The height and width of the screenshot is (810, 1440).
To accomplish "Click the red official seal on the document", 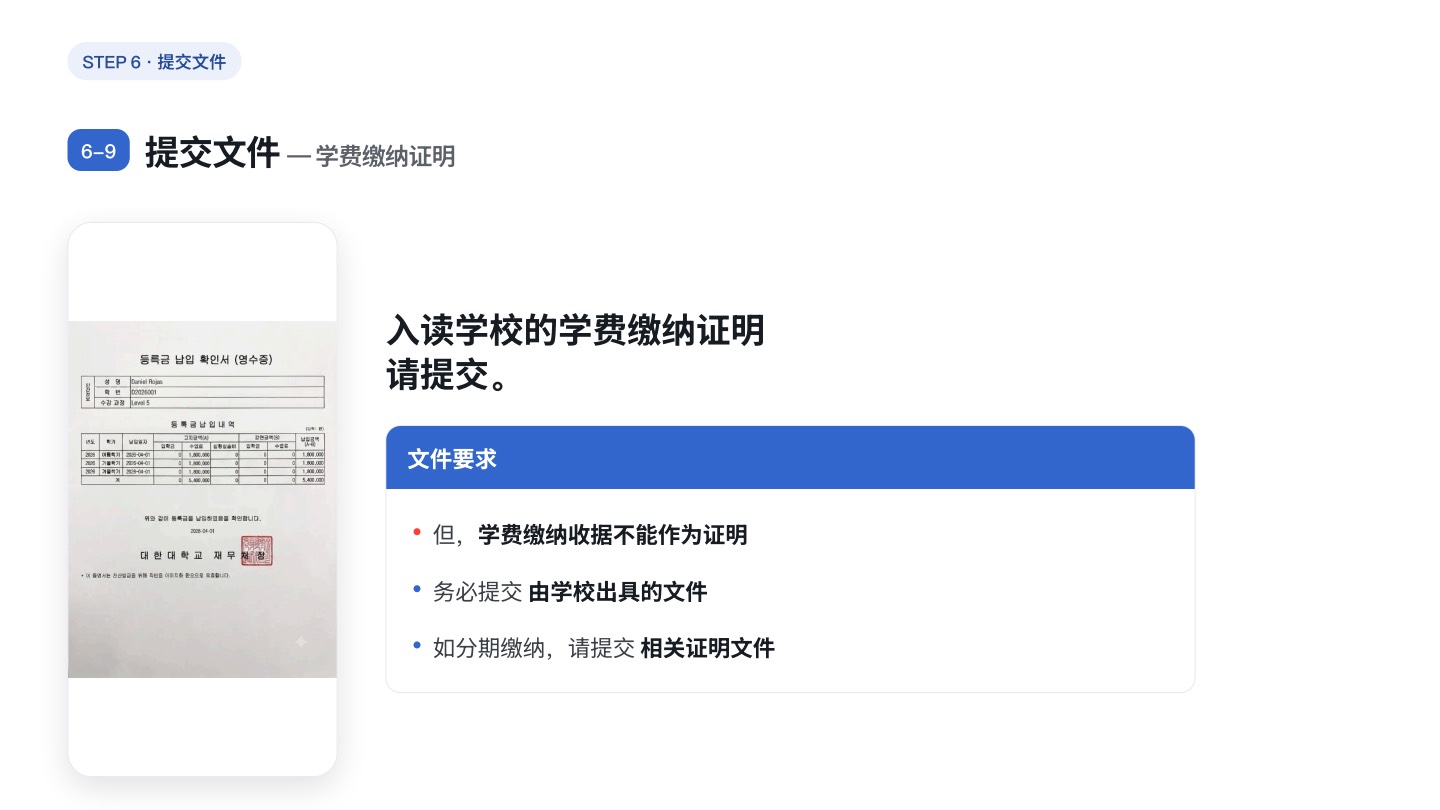I will tap(256, 551).
